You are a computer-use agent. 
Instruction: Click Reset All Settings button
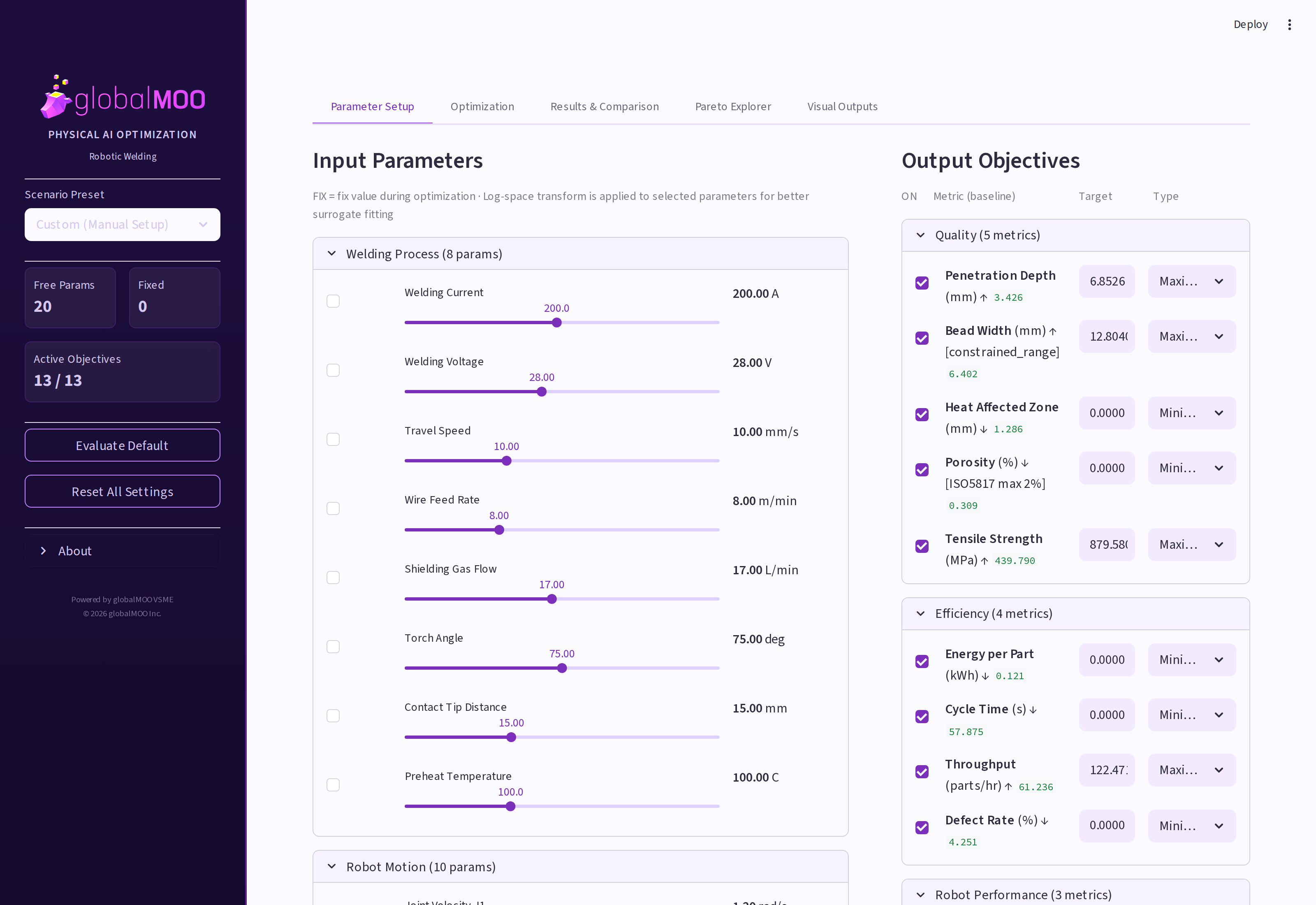123,491
